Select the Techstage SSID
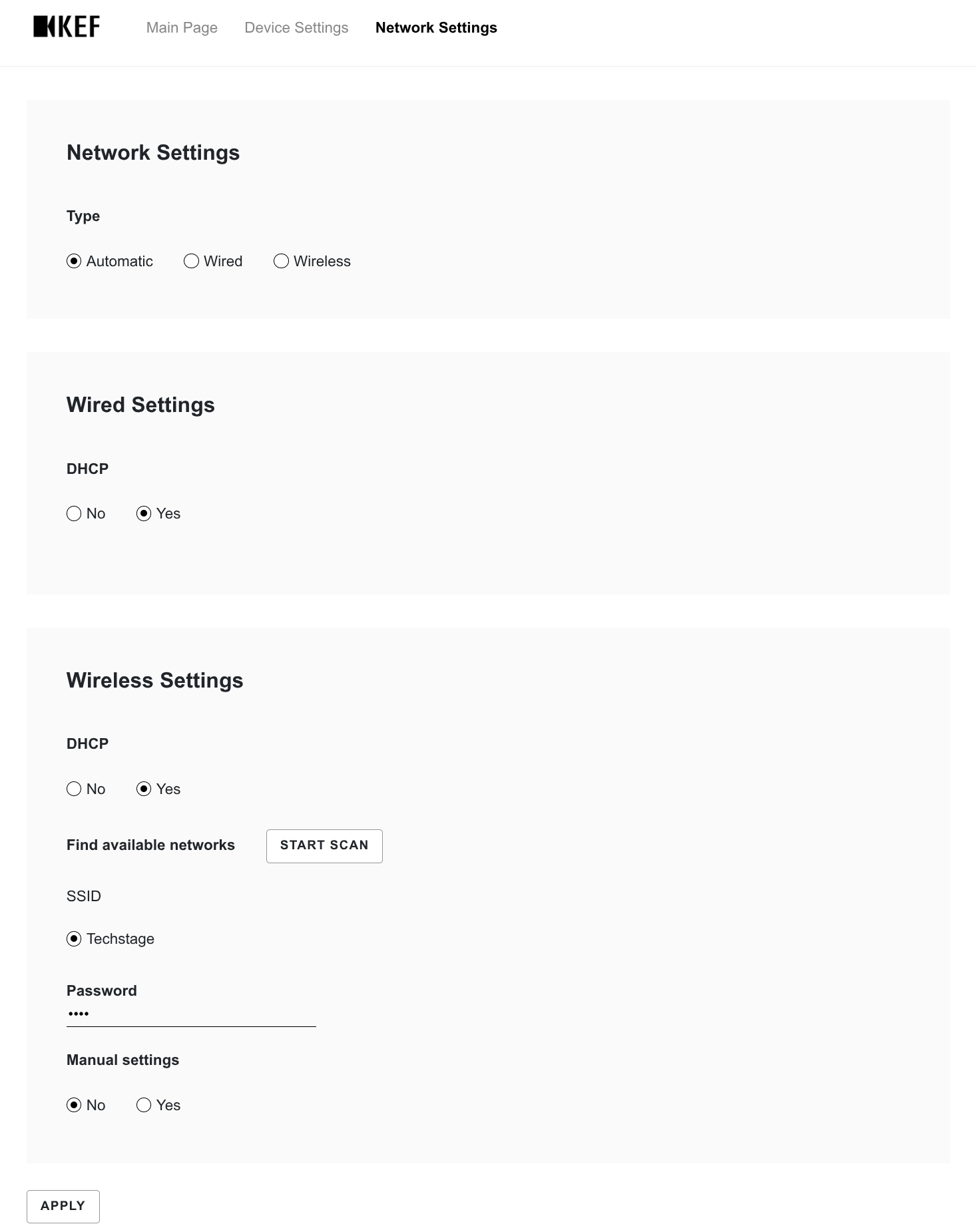The image size is (976, 1232). pyautogui.click(x=74, y=939)
